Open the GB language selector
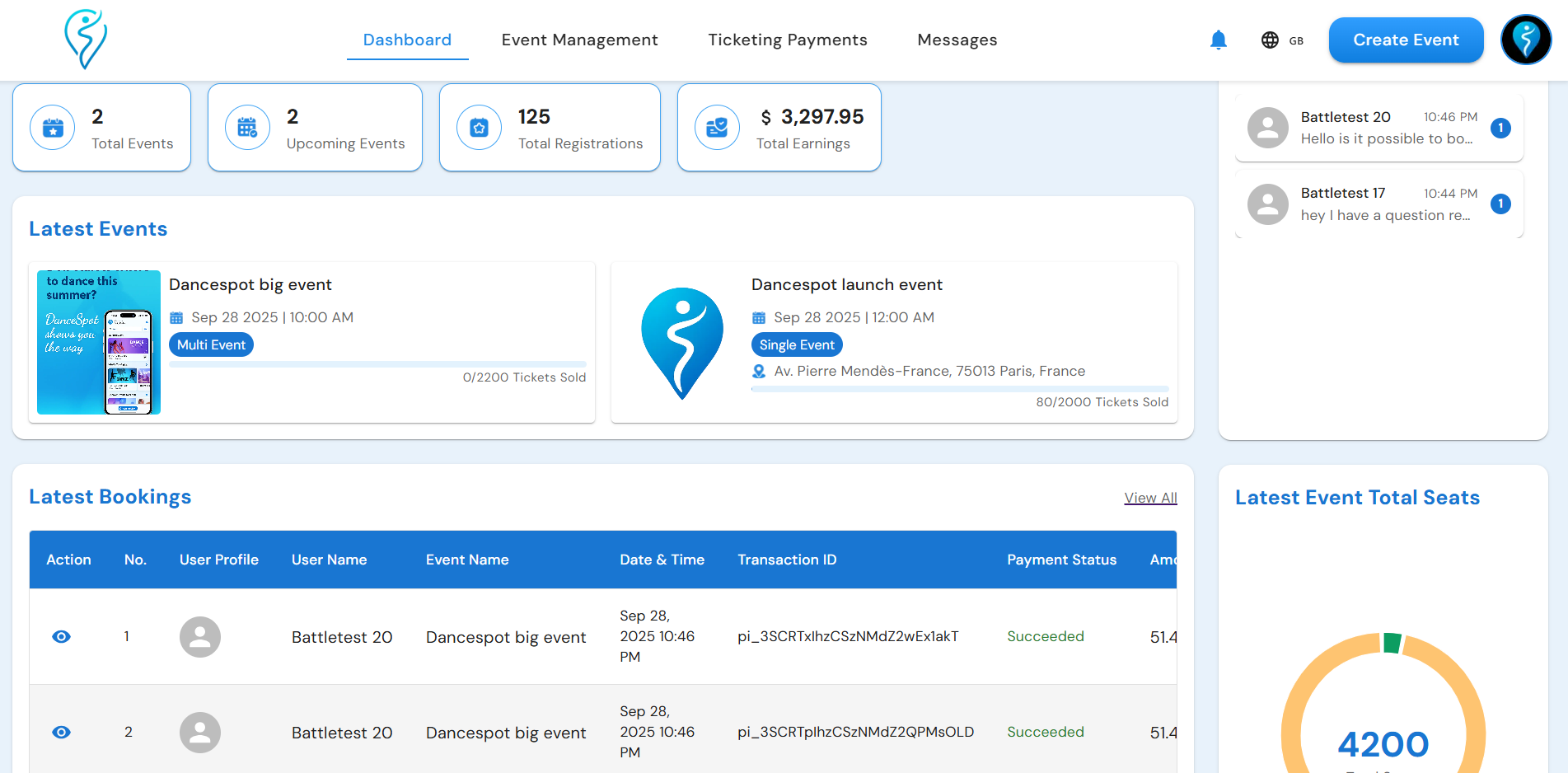Viewport: 1568px width, 773px height. [x=1282, y=39]
